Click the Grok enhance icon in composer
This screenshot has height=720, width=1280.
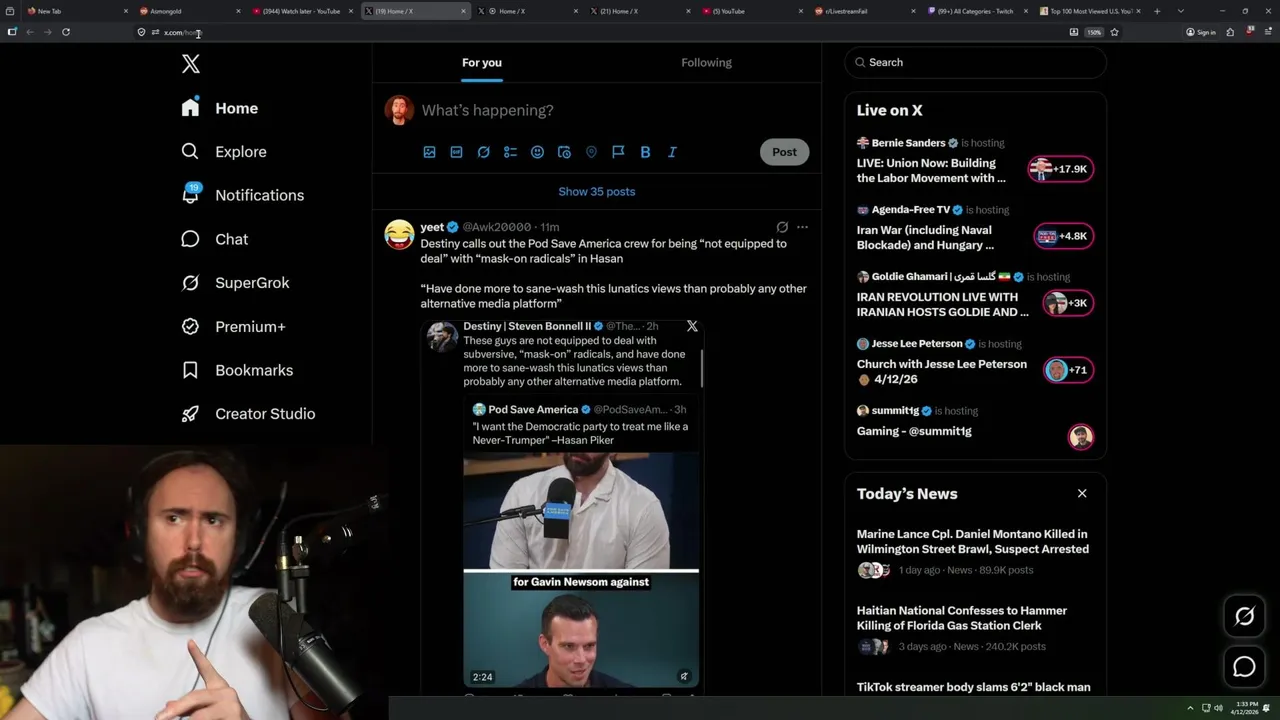483,152
